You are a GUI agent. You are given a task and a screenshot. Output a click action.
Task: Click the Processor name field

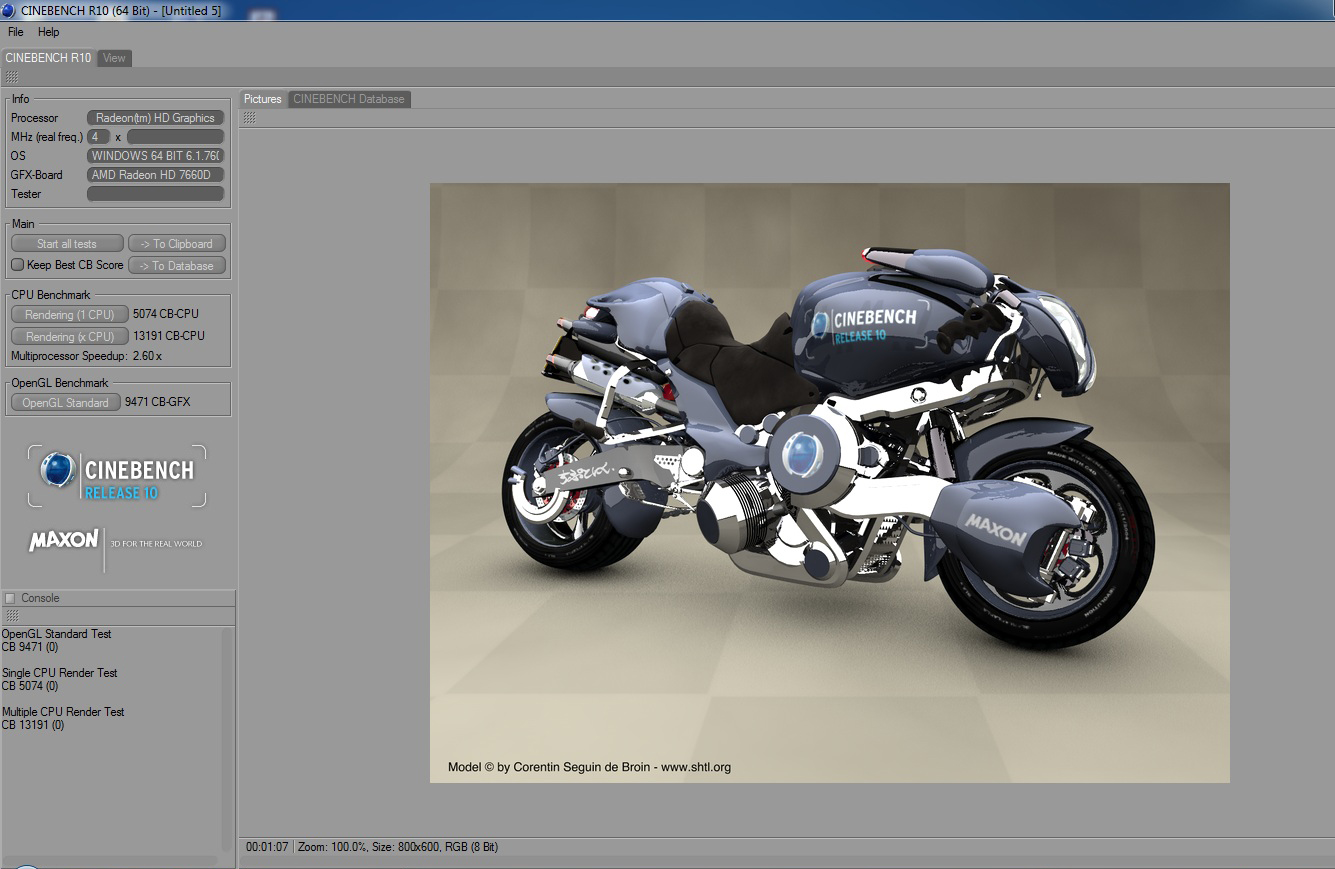coord(155,118)
